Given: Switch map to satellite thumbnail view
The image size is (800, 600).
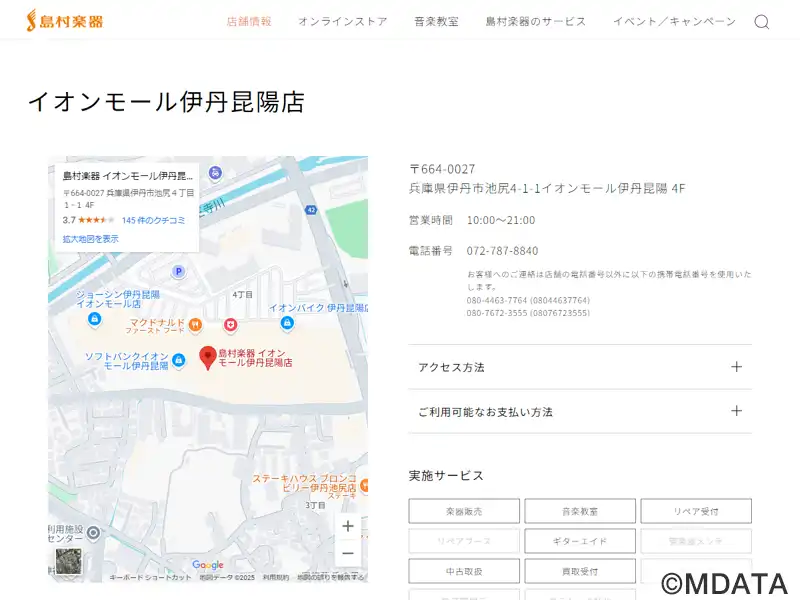Looking at the screenshot, I should point(68,561).
